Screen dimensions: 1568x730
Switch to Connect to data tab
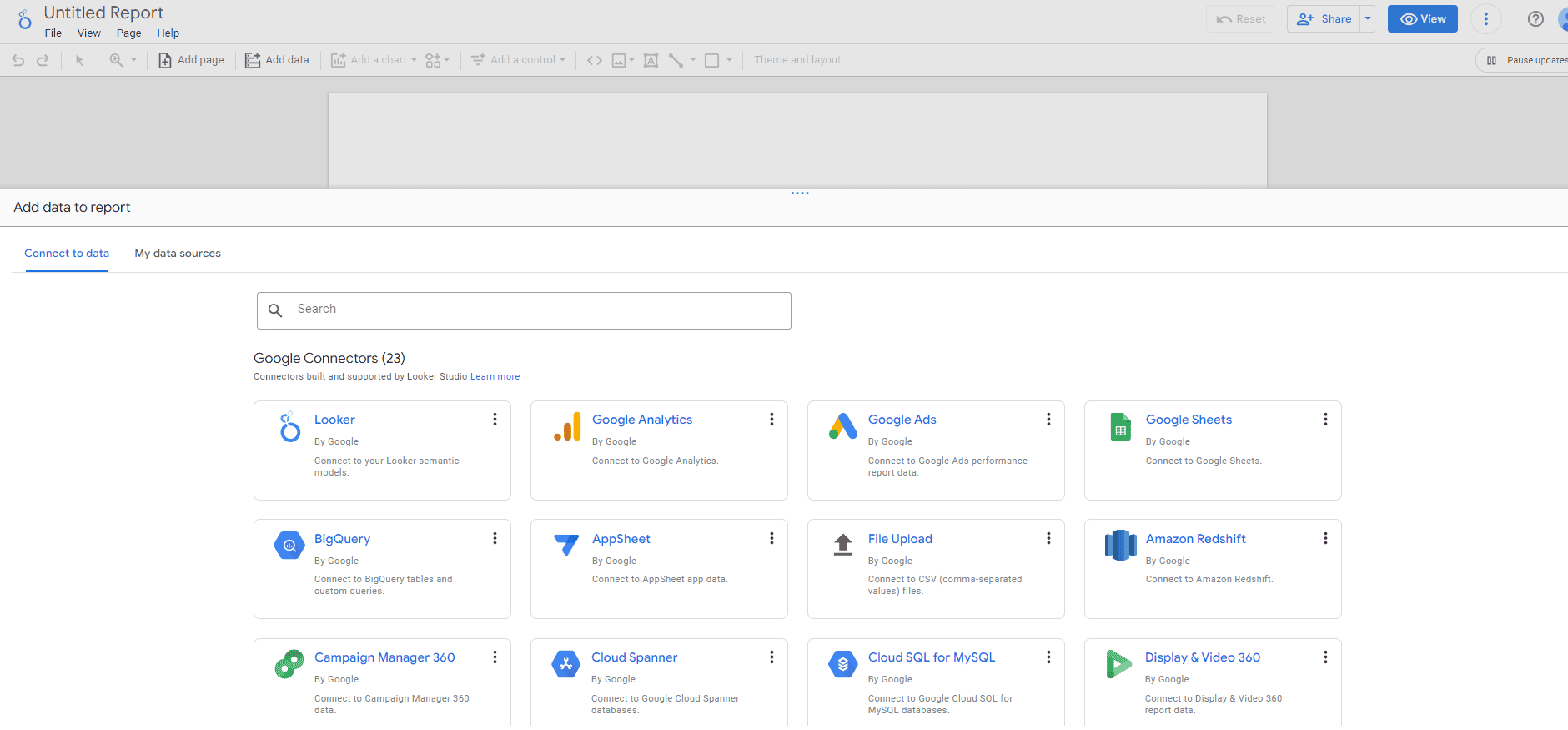coord(67,254)
